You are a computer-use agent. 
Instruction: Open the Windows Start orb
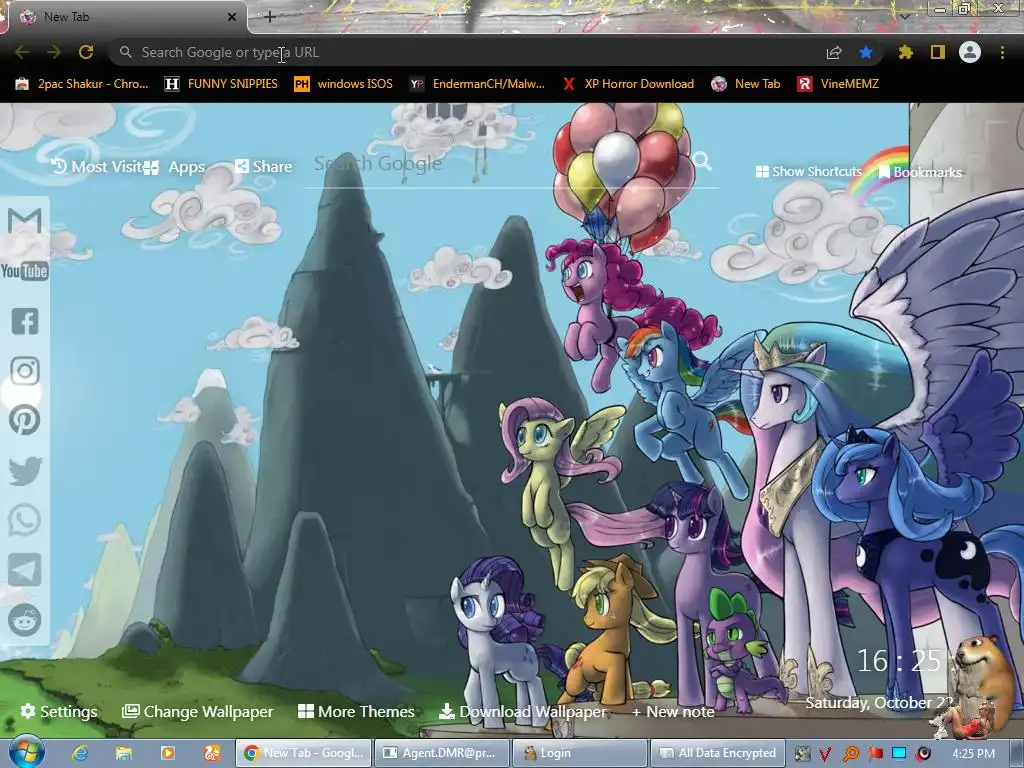(26, 752)
